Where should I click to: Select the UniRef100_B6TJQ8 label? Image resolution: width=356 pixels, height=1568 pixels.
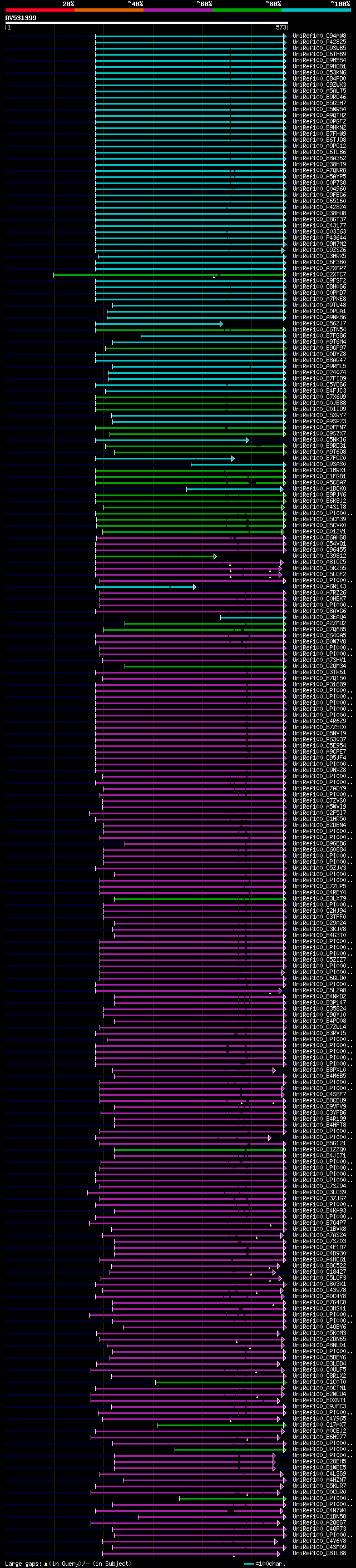(x=319, y=140)
